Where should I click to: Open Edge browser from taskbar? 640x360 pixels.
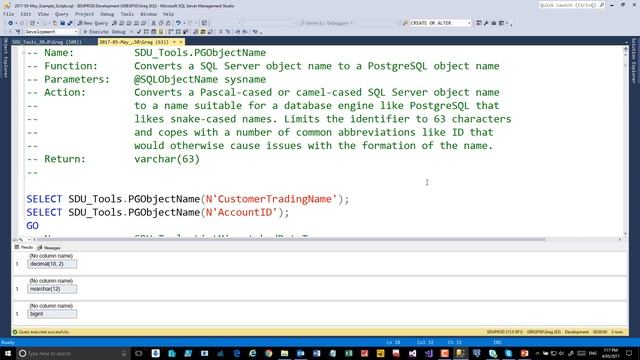(x=236, y=353)
